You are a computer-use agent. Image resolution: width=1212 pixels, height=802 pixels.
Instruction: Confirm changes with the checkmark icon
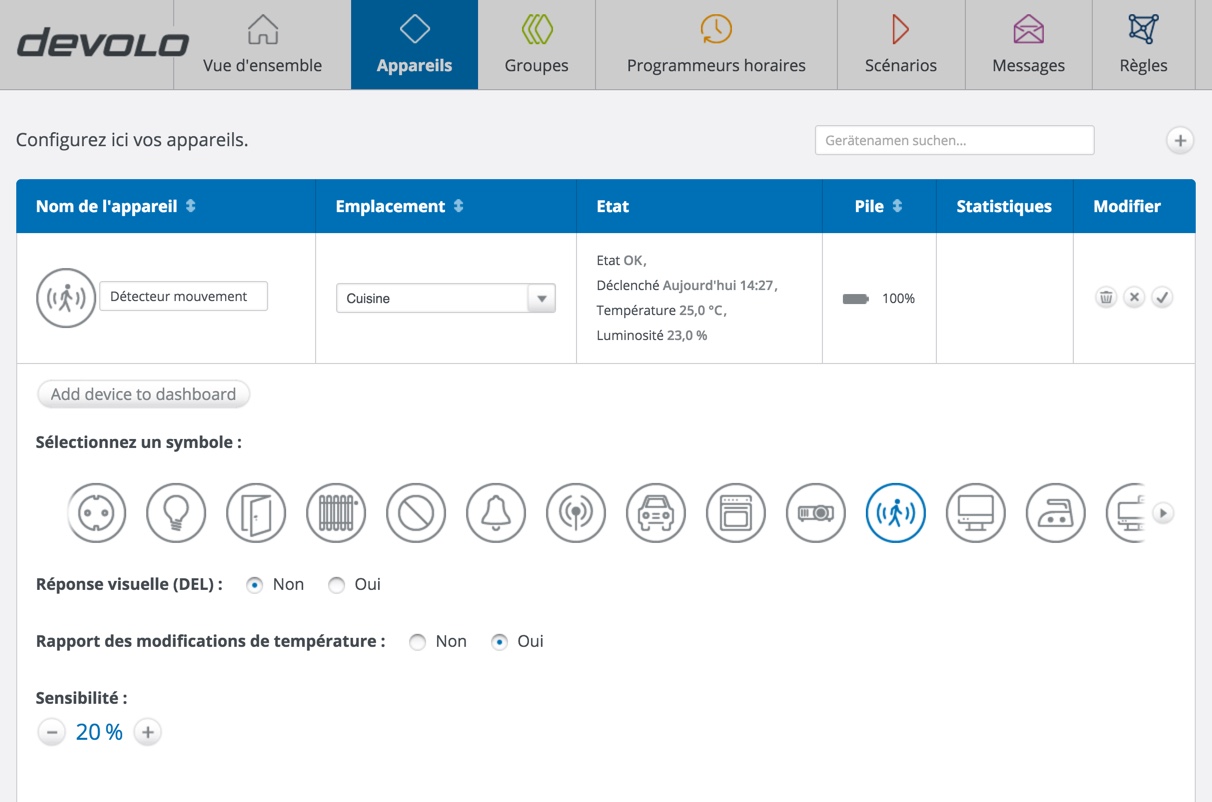pos(1162,297)
